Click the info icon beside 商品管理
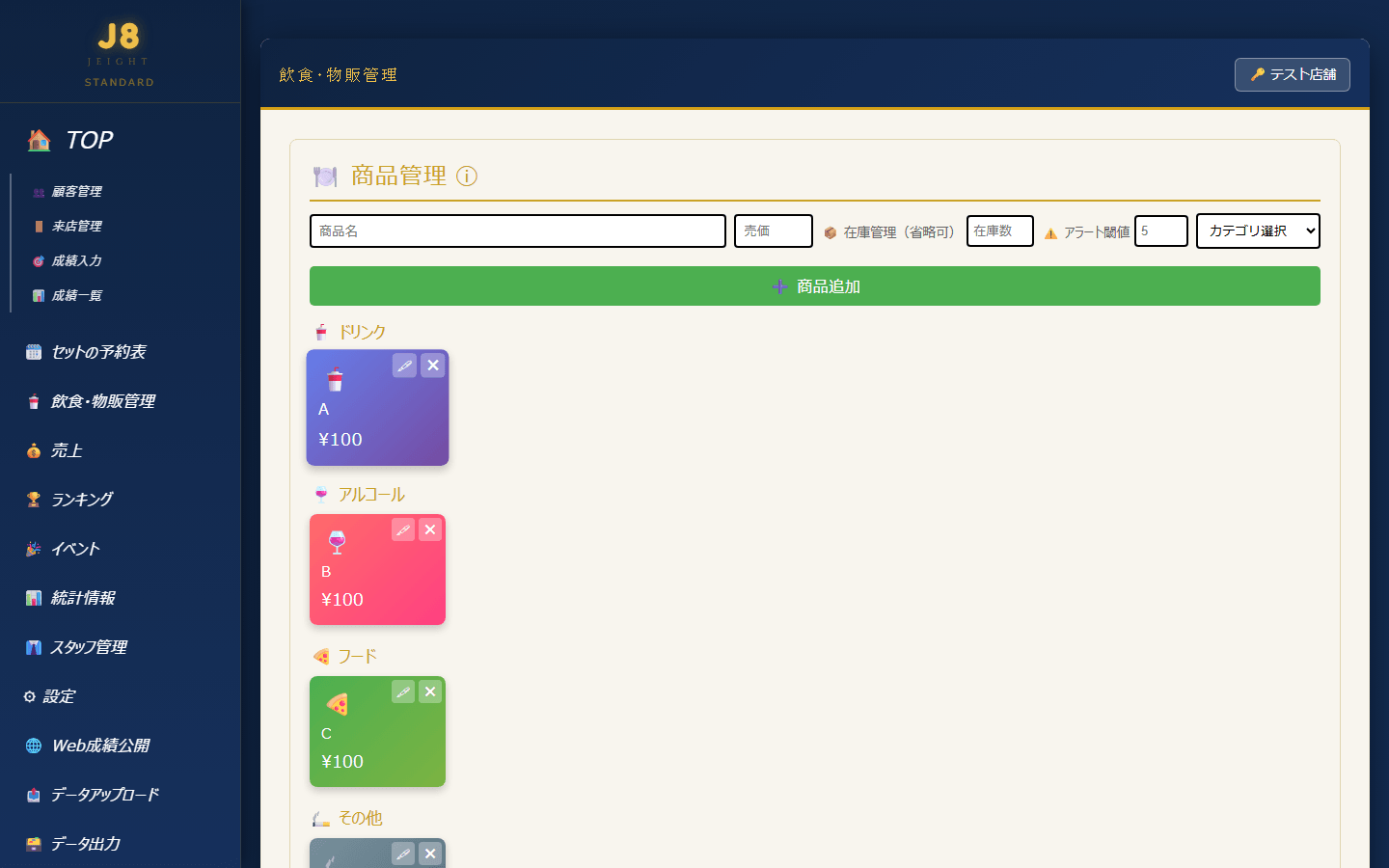The height and width of the screenshot is (868, 1389). tap(467, 176)
